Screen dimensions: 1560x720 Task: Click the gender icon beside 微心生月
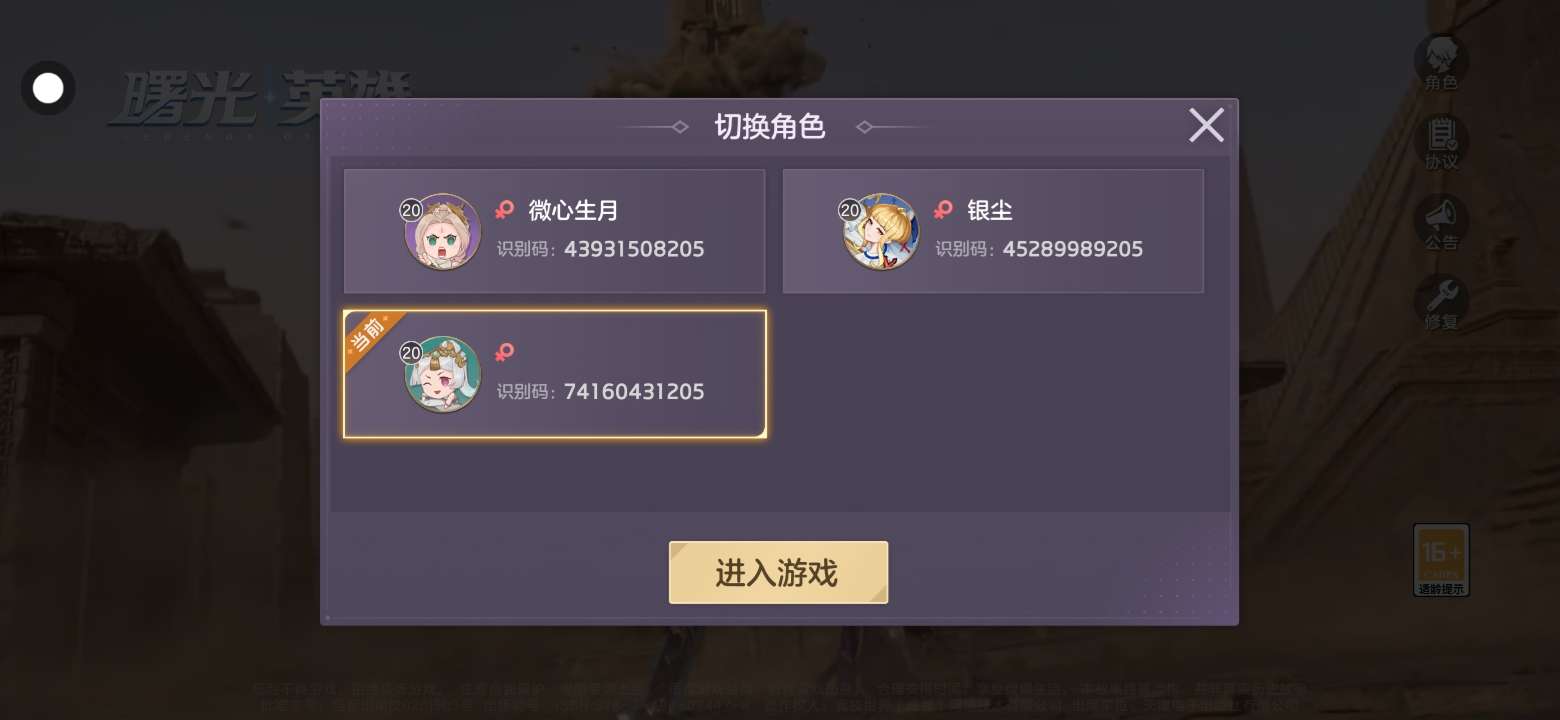tap(505, 210)
